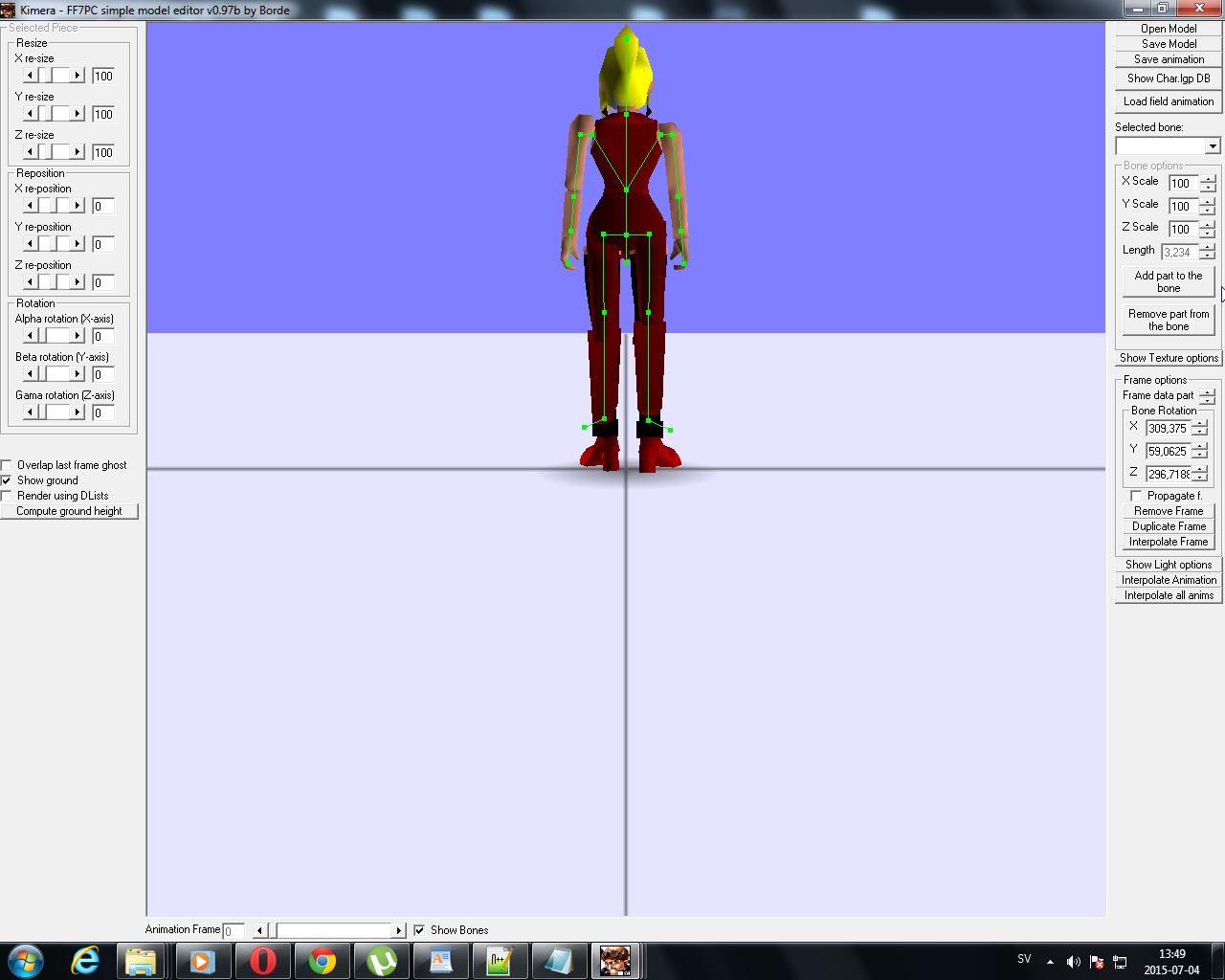Toggle the Show Bones checkbox
Viewport: 1225px width, 980px height.
pyautogui.click(x=419, y=930)
